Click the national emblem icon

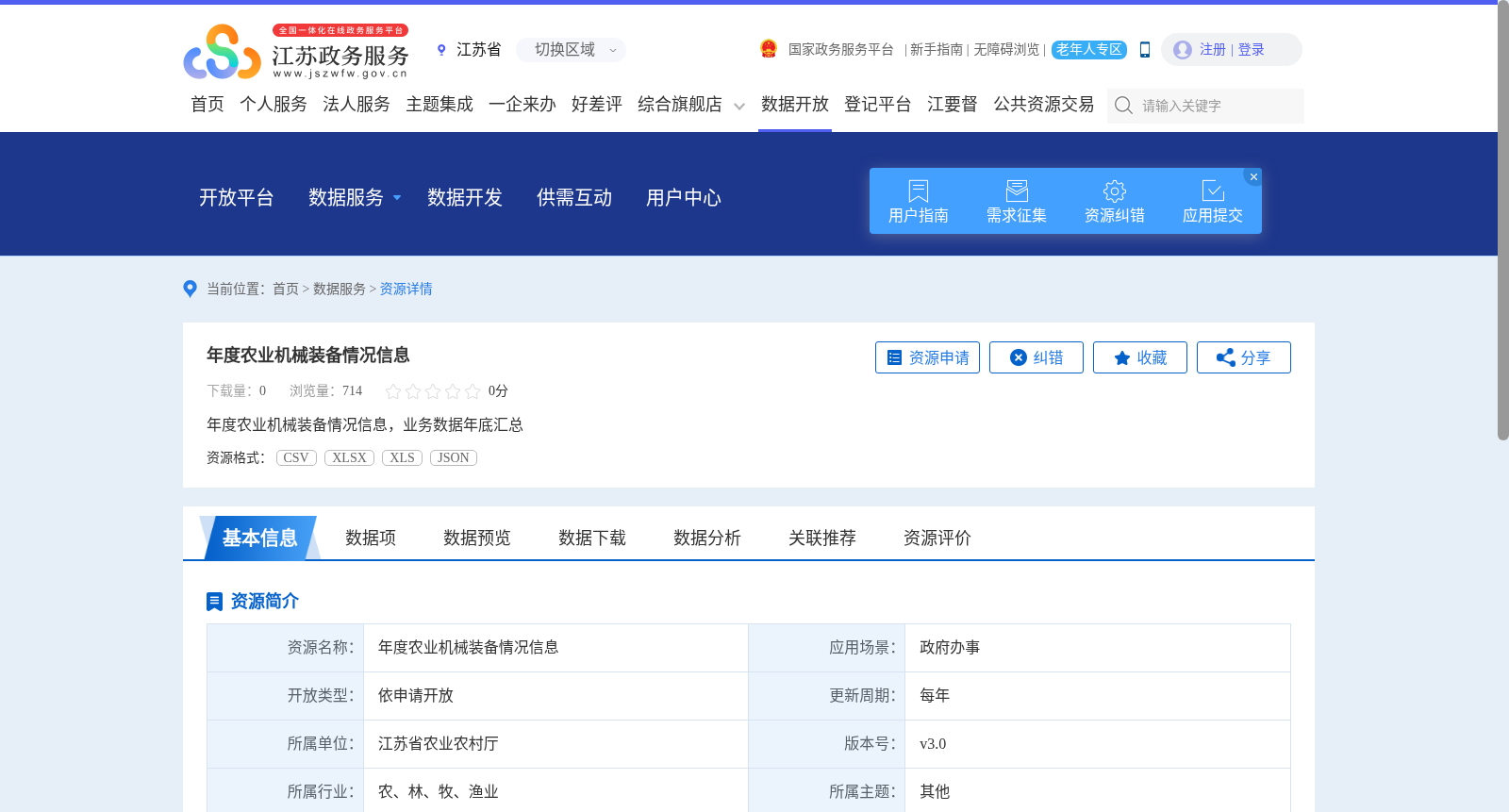click(769, 49)
